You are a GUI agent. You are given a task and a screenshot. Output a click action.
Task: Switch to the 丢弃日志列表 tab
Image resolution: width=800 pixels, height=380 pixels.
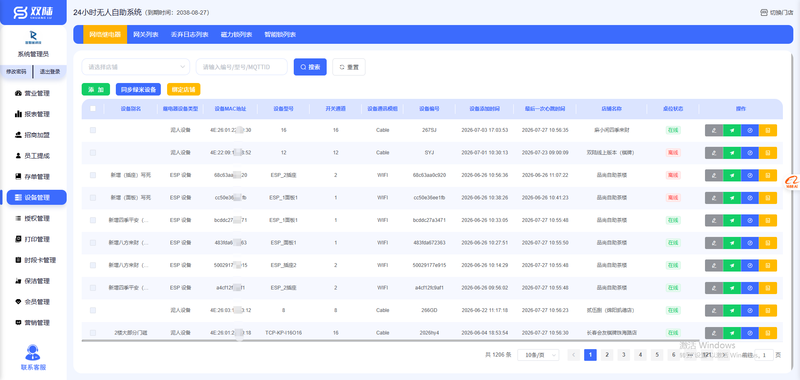pyautogui.click(x=190, y=35)
